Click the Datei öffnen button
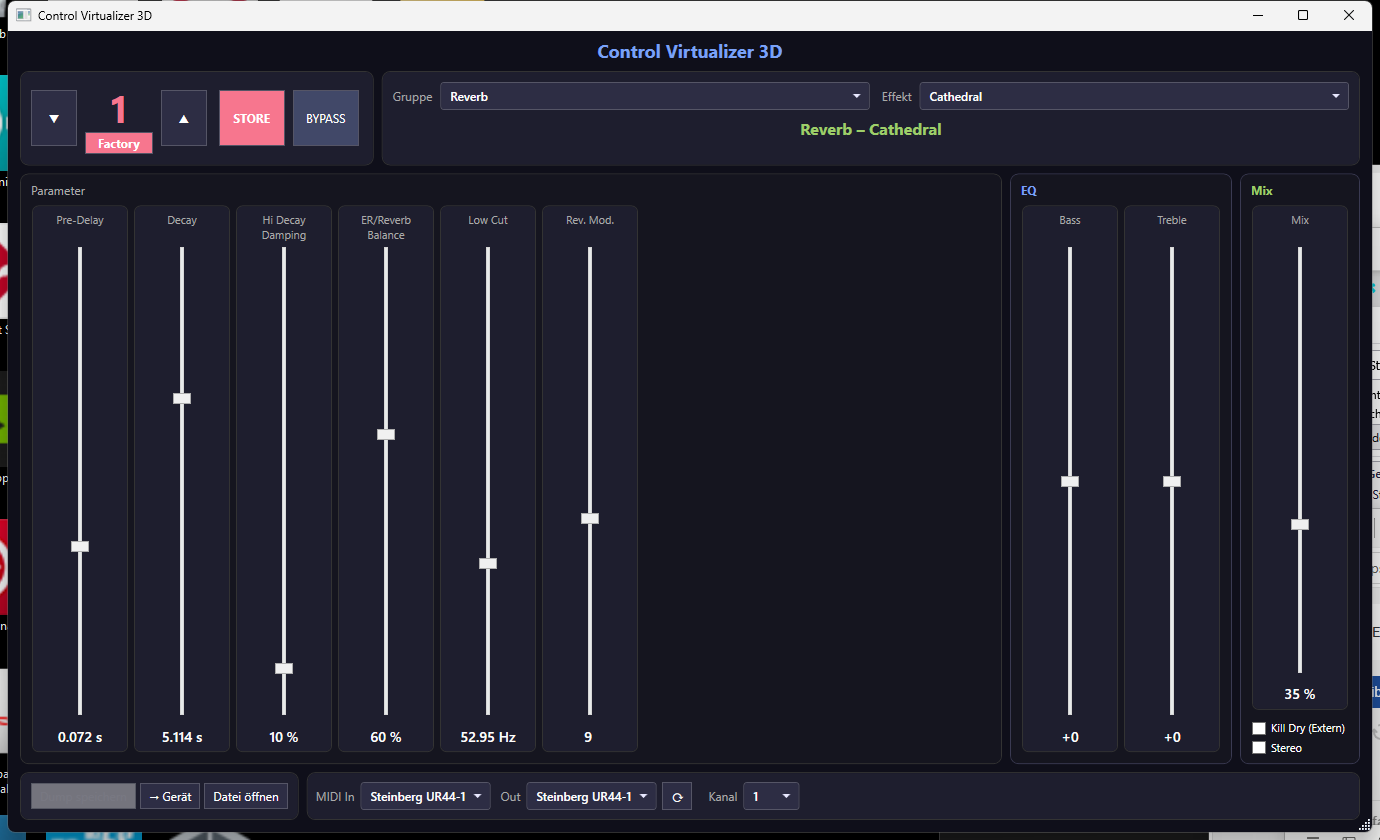Viewport: 1380px width, 840px height. click(x=246, y=797)
